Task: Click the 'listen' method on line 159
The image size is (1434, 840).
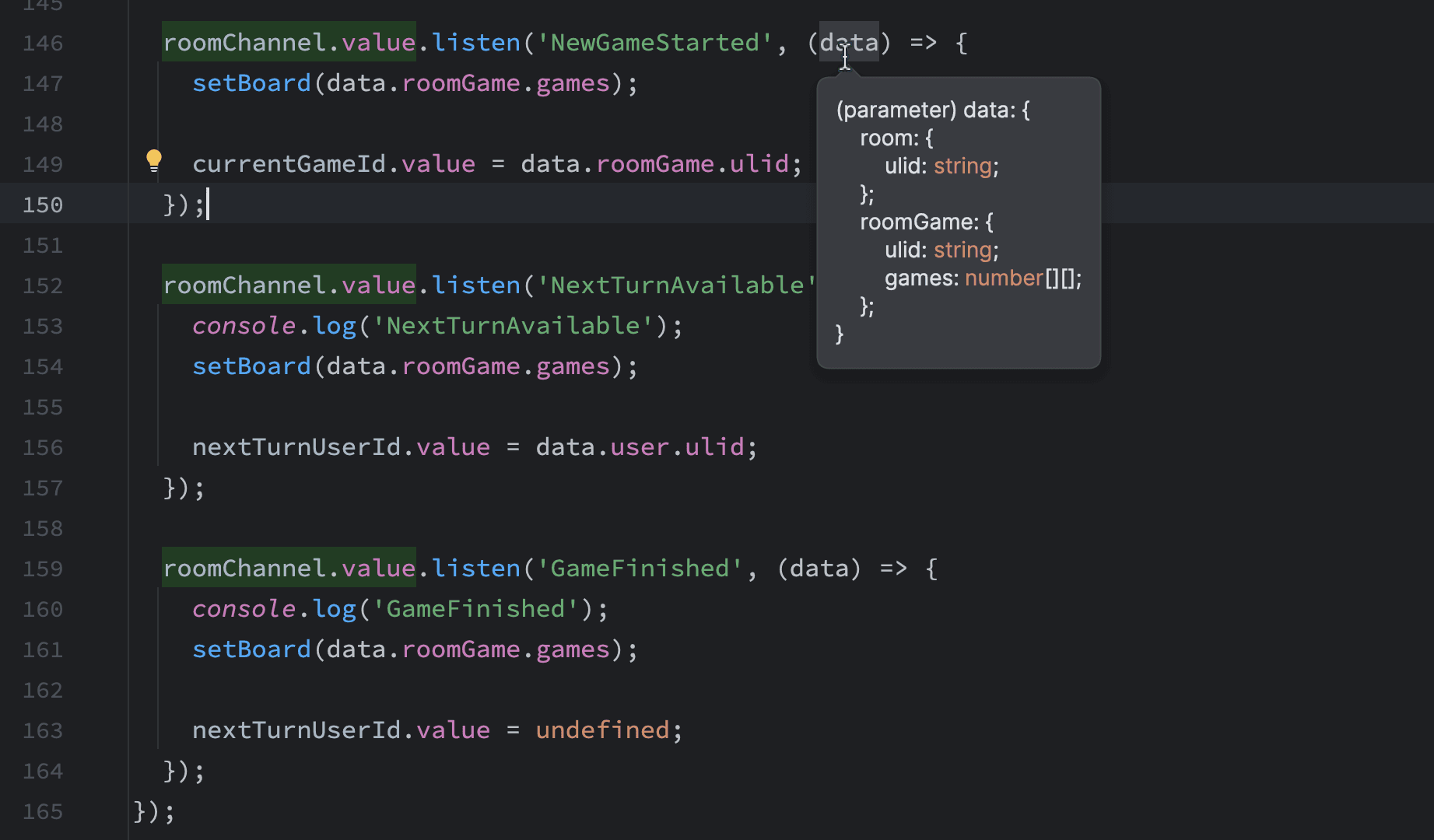Action: 475,568
